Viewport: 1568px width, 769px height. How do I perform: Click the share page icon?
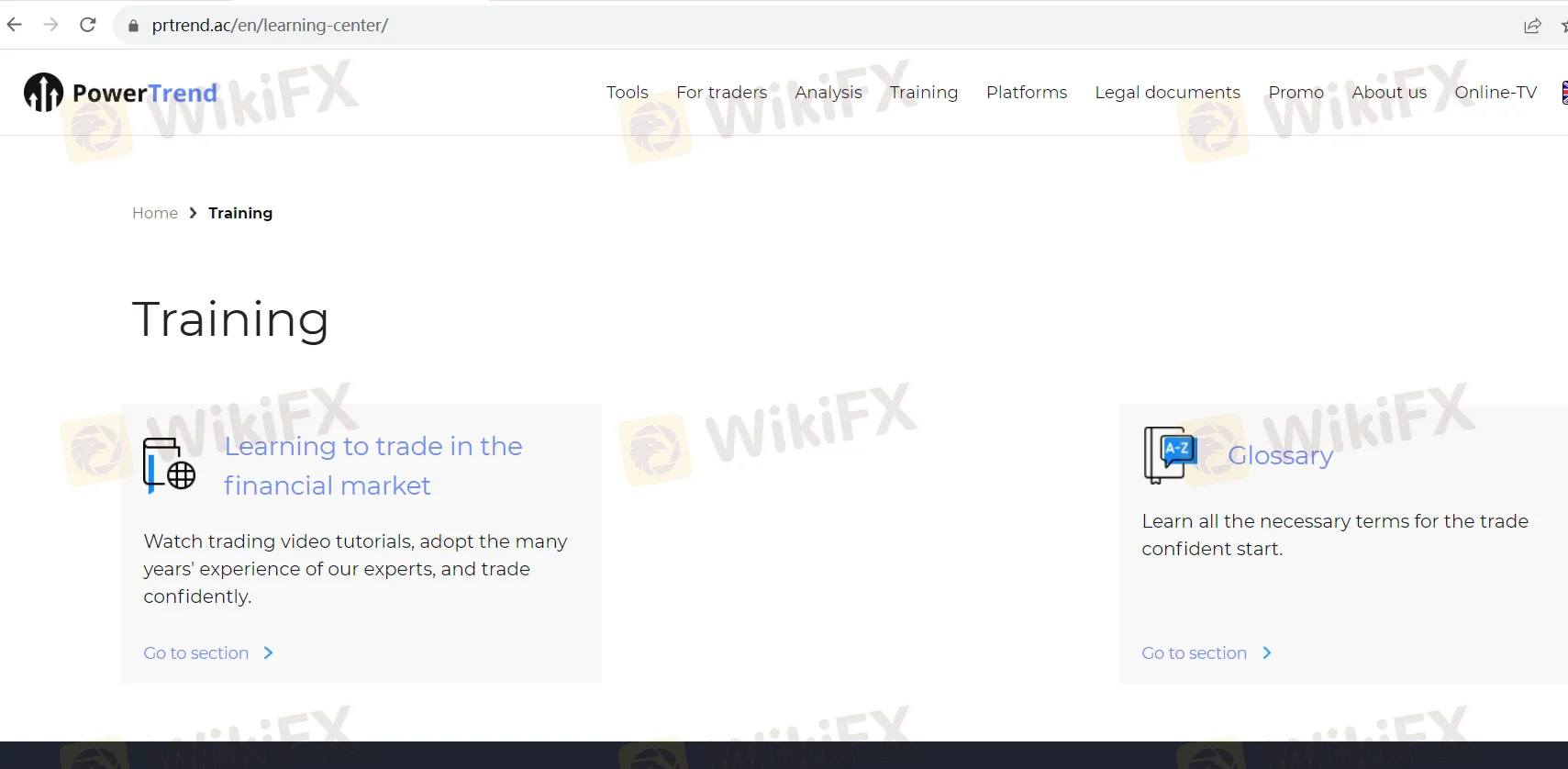pos(1532,26)
